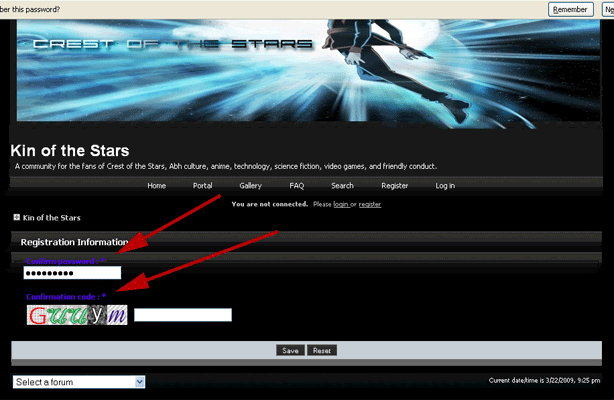Image resolution: width=614 pixels, height=400 pixels.
Task: Click the Kin of the Stars site title
Action: click(70, 151)
